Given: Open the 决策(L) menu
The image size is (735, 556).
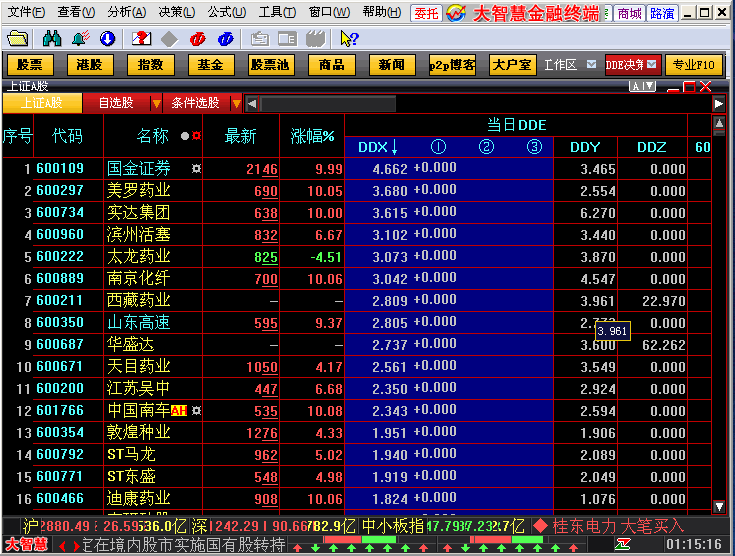Looking at the screenshot, I should (177, 12).
